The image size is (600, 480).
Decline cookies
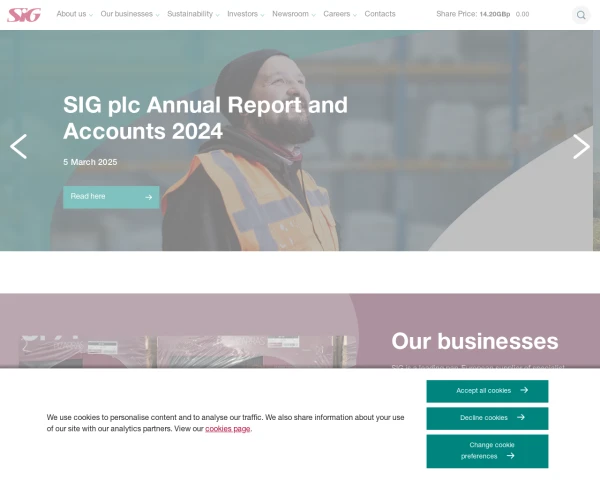[x=488, y=418]
